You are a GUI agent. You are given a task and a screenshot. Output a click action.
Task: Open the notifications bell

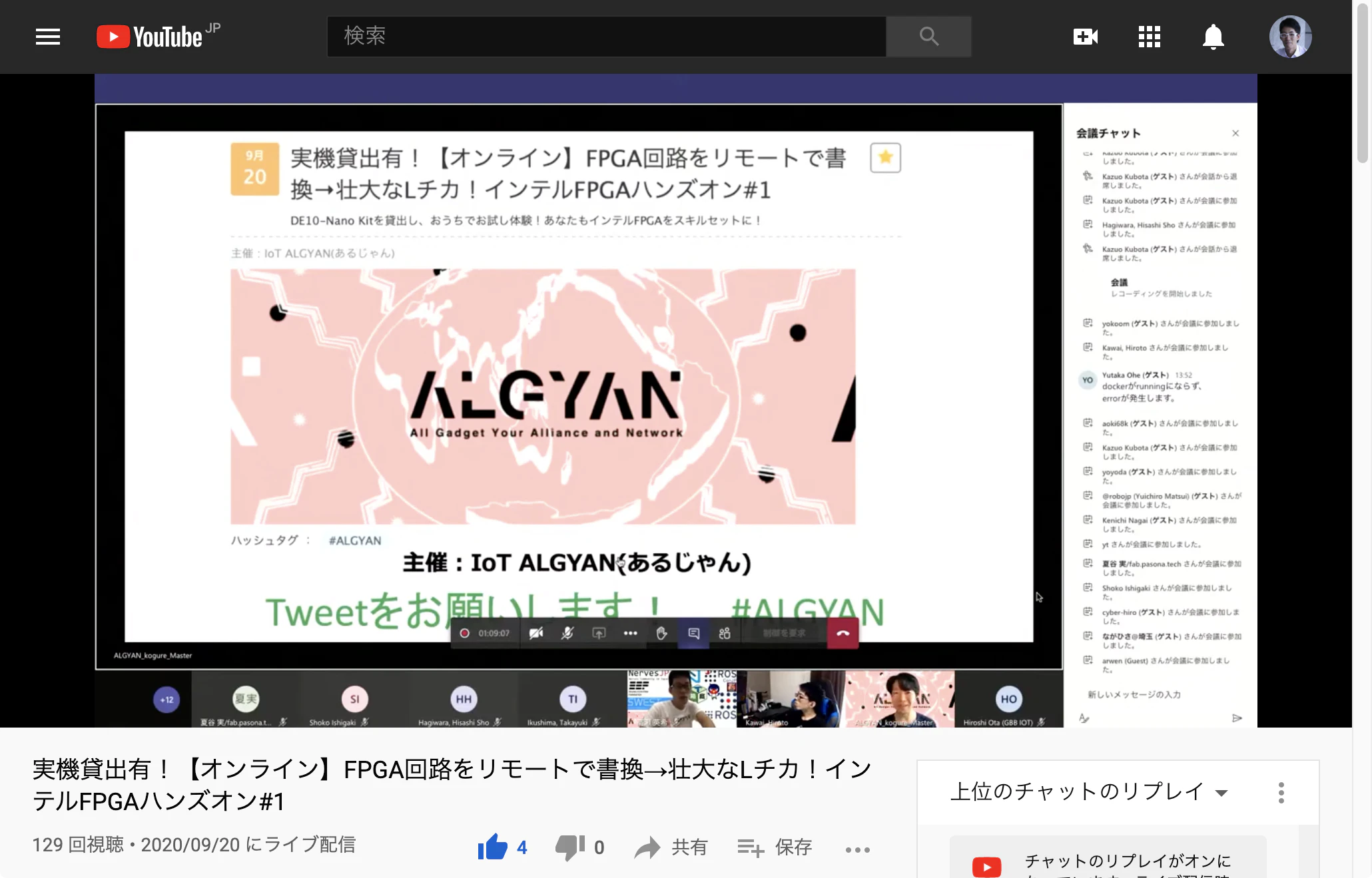pyautogui.click(x=1213, y=37)
